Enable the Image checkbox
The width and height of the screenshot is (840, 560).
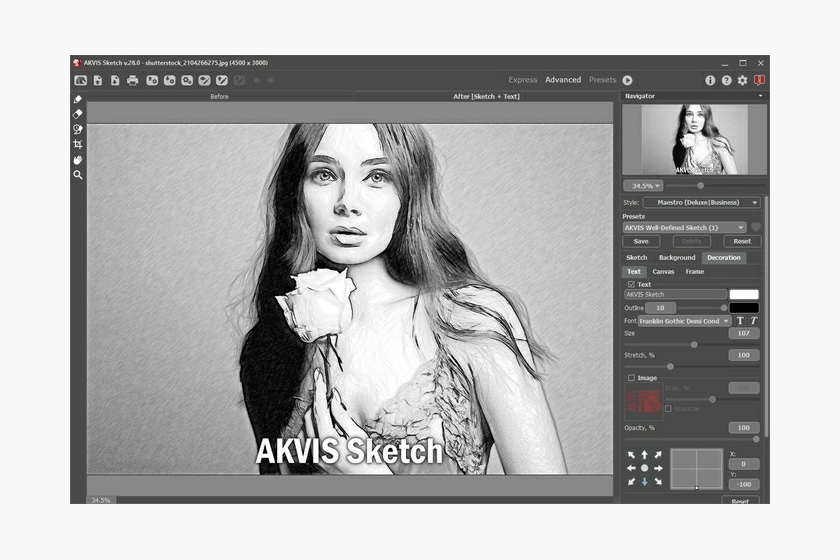tap(631, 378)
